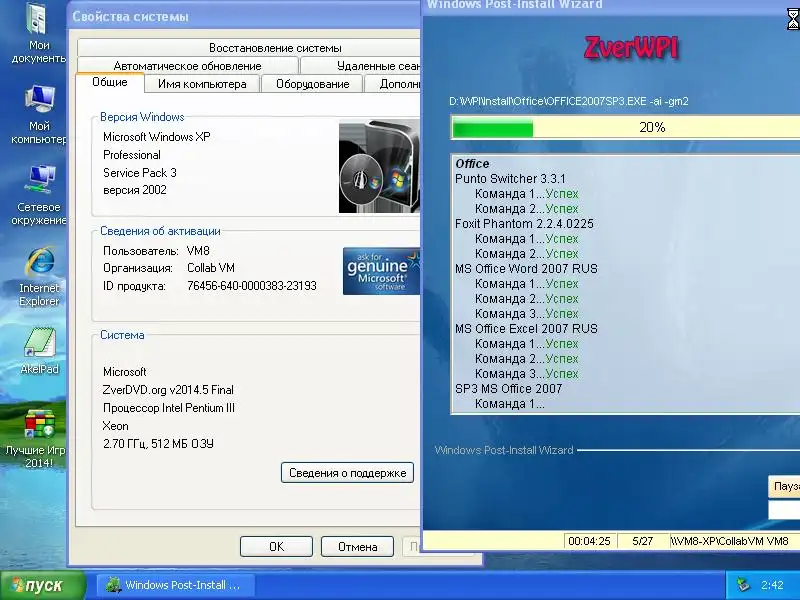Click the Система group label
The height and width of the screenshot is (600, 800).
(x=122, y=335)
